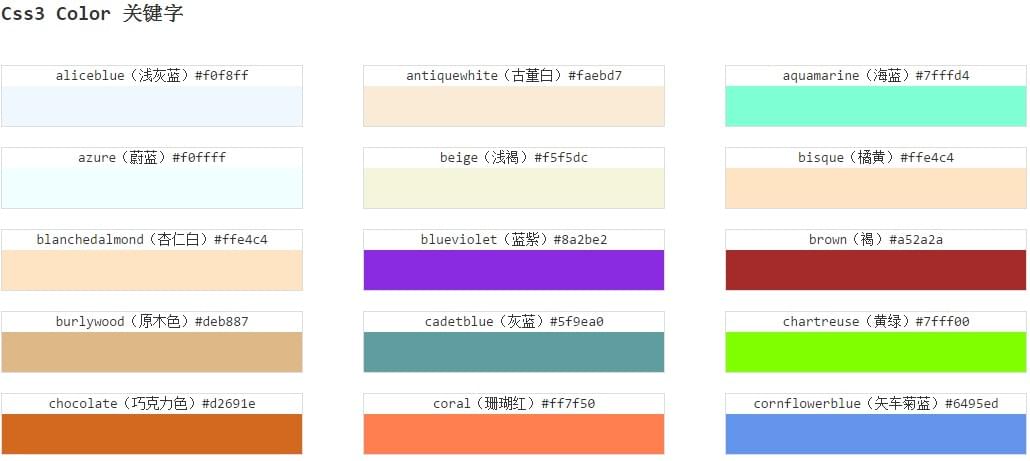Click the chocolate color swatch
The image size is (1030, 461).
click(152, 434)
